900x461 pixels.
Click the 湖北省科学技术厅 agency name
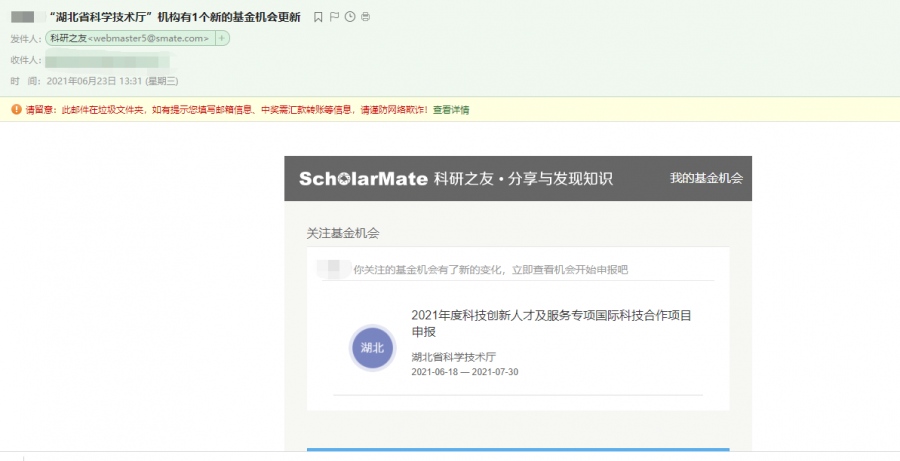pyautogui.click(x=453, y=357)
